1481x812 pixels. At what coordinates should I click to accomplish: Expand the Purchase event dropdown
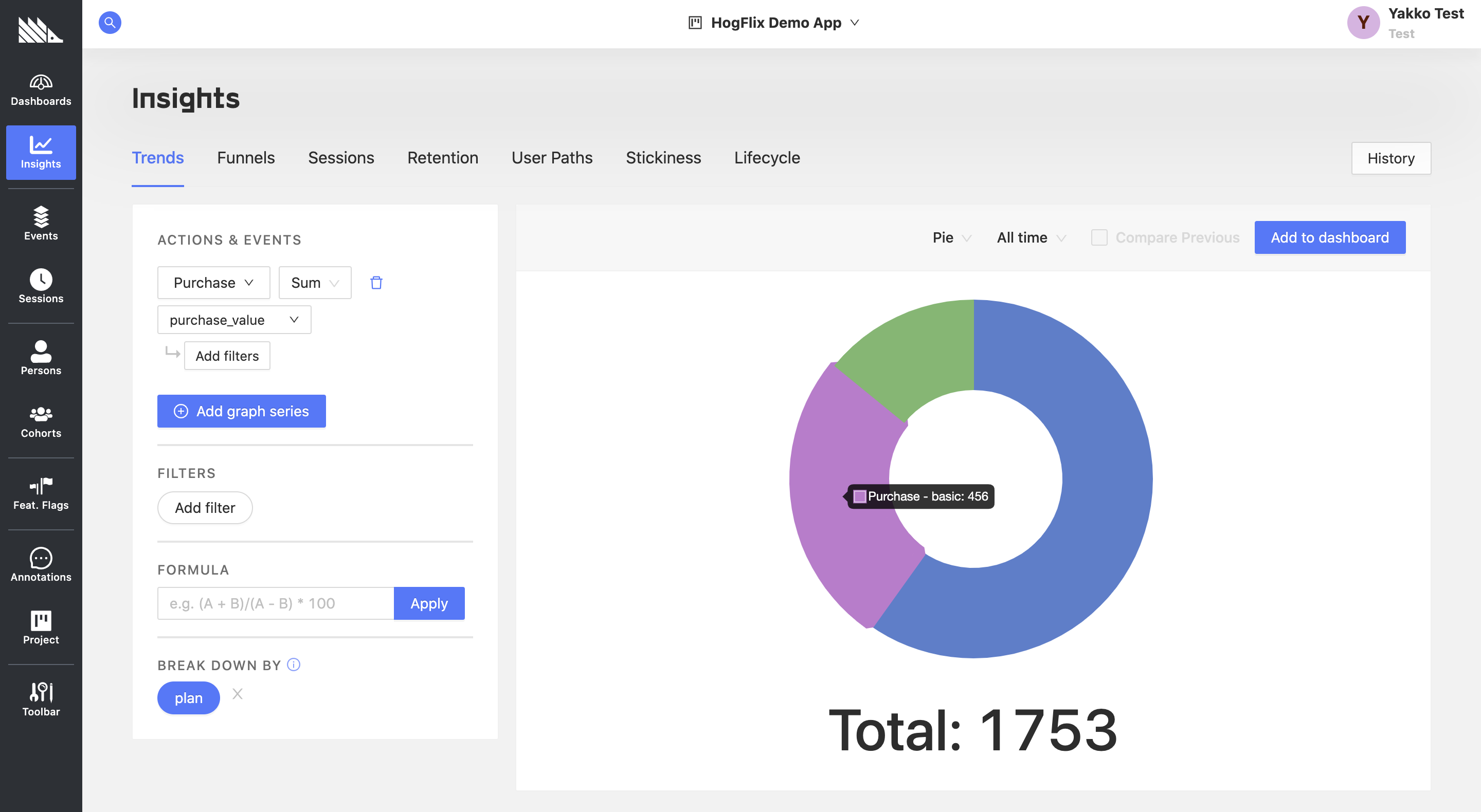click(213, 282)
